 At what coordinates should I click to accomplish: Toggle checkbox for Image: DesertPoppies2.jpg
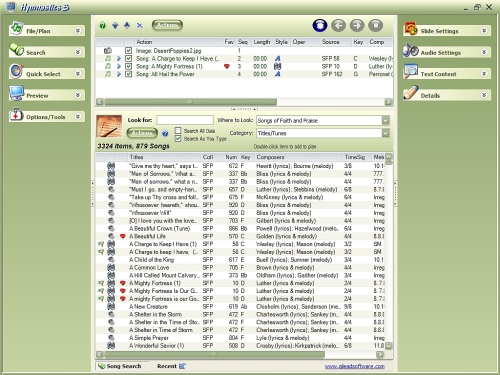128,51
